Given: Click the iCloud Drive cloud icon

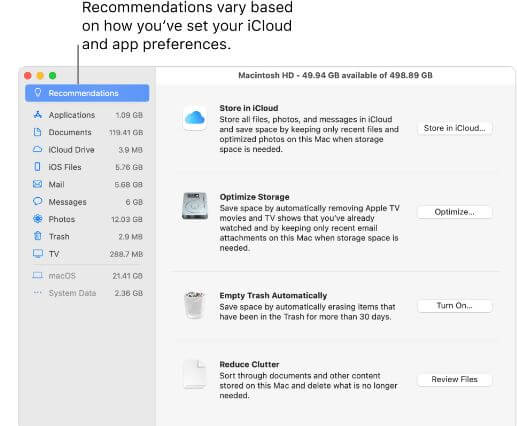Looking at the screenshot, I should [38, 149].
